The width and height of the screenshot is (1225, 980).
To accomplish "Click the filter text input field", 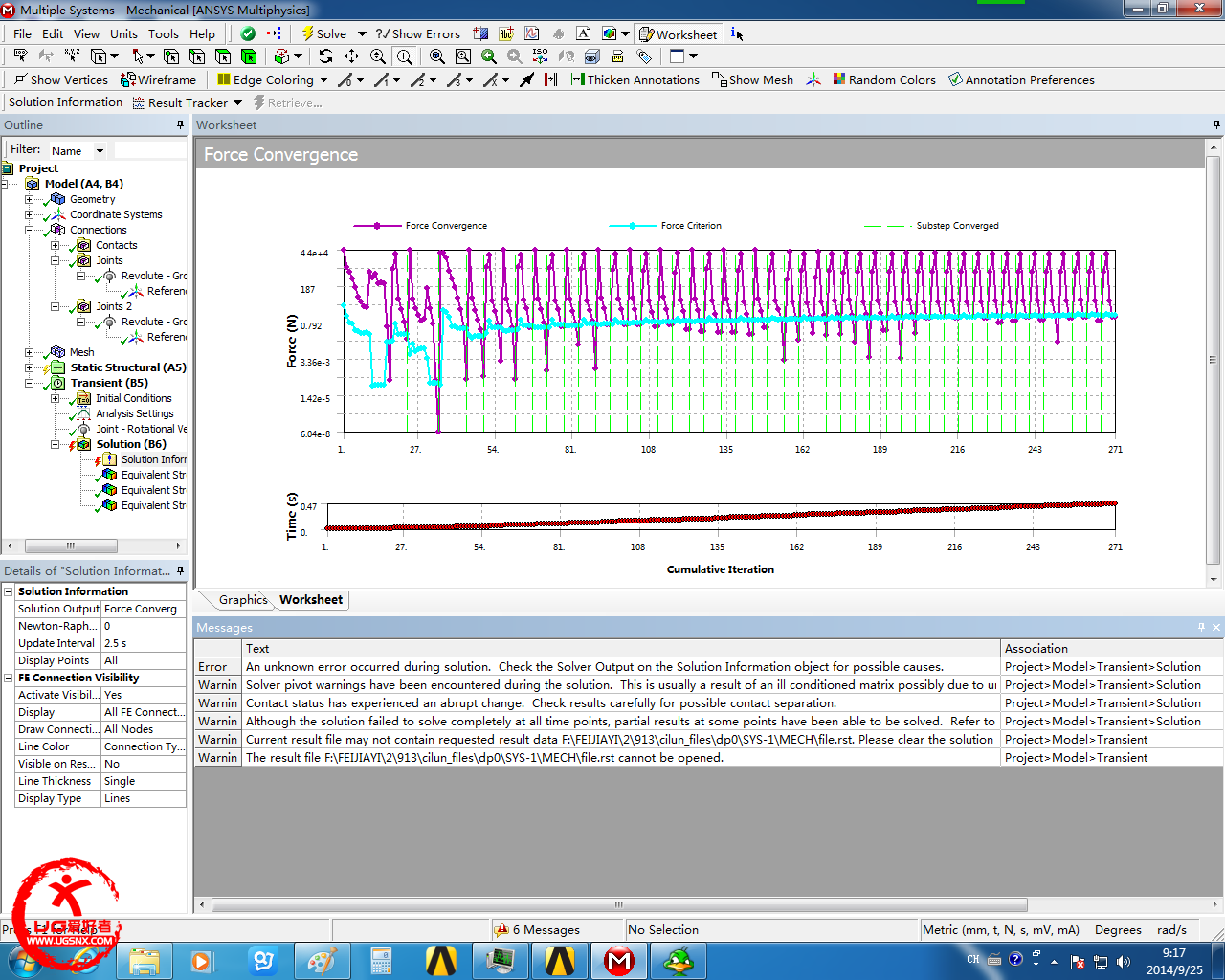I will (x=149, y=150).
